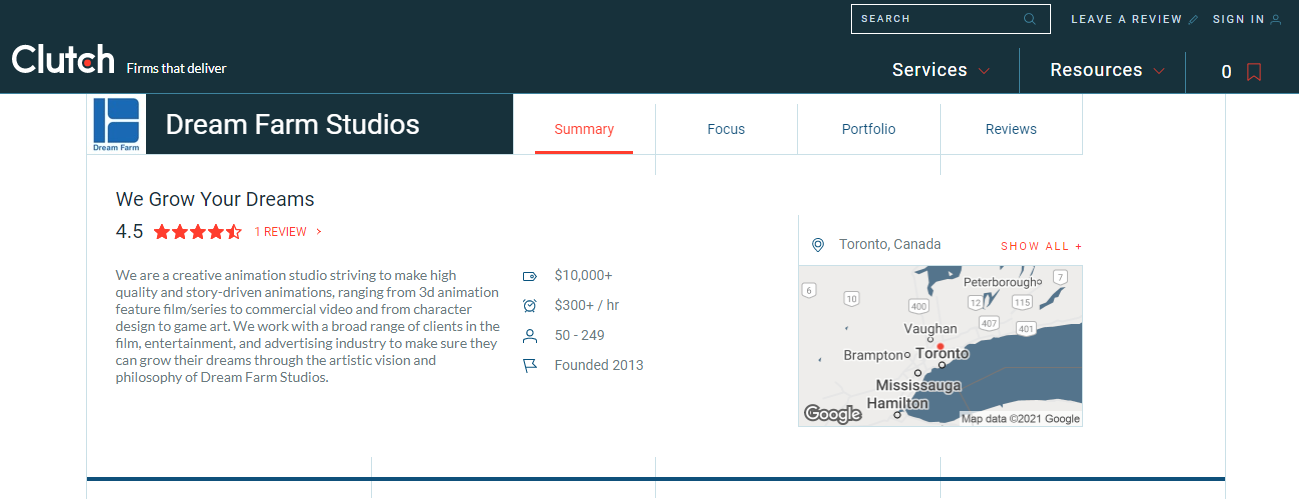The width and height of the screenshot is (1299, 499).
Task: Open the 1 Review link
Action: 287,232
